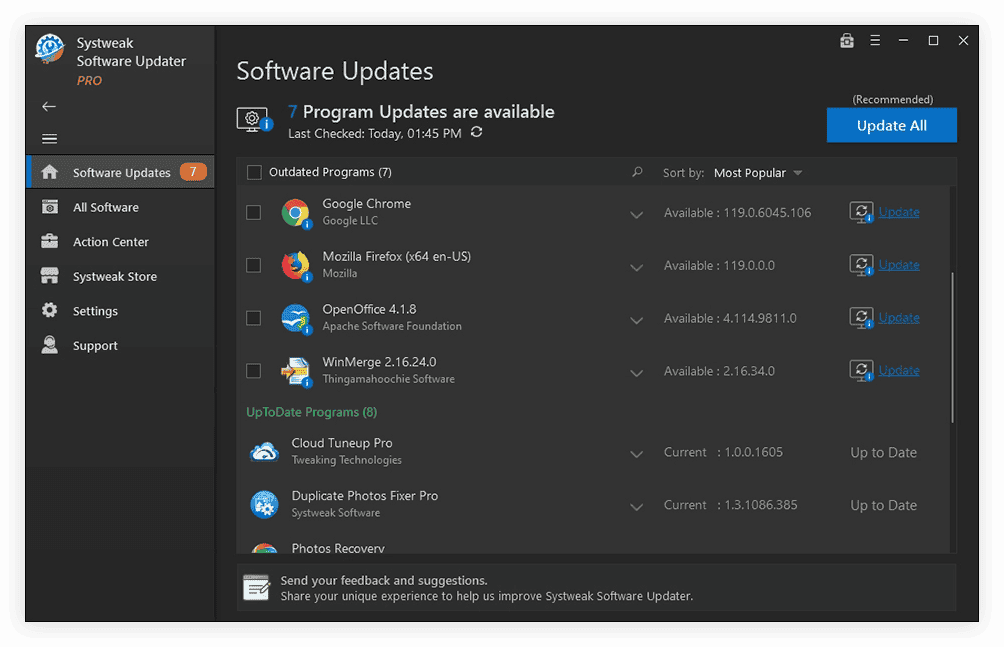1004x647 pixels.
Task: Open the title bar hamburger menu
Action: (875, 40)
